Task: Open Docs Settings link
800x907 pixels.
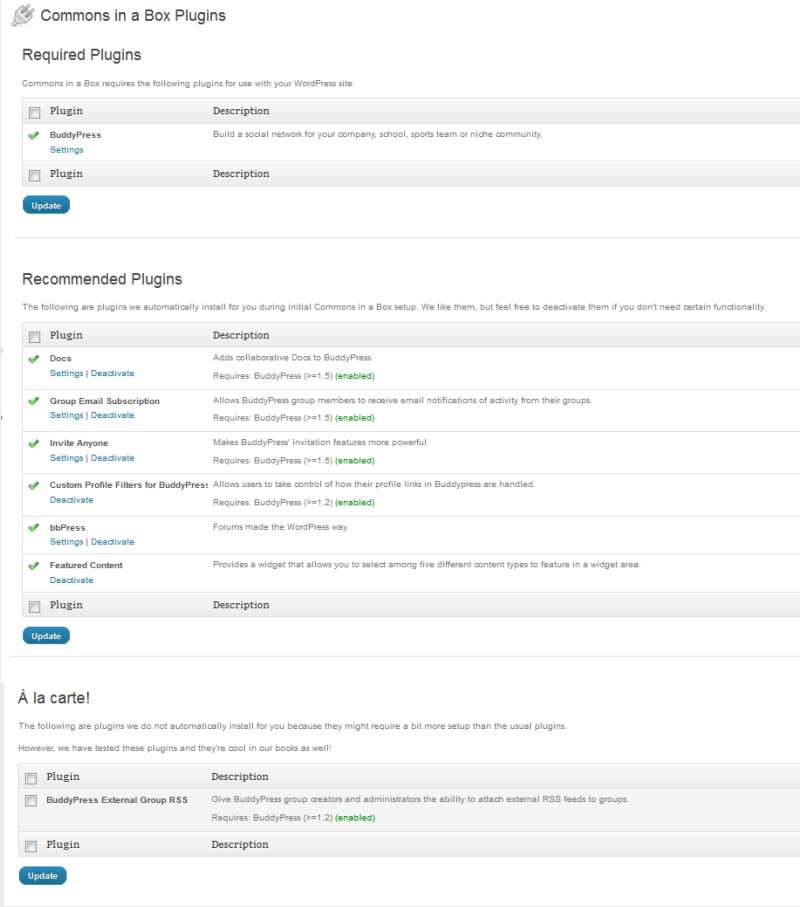Action: (x=67, y=374)
